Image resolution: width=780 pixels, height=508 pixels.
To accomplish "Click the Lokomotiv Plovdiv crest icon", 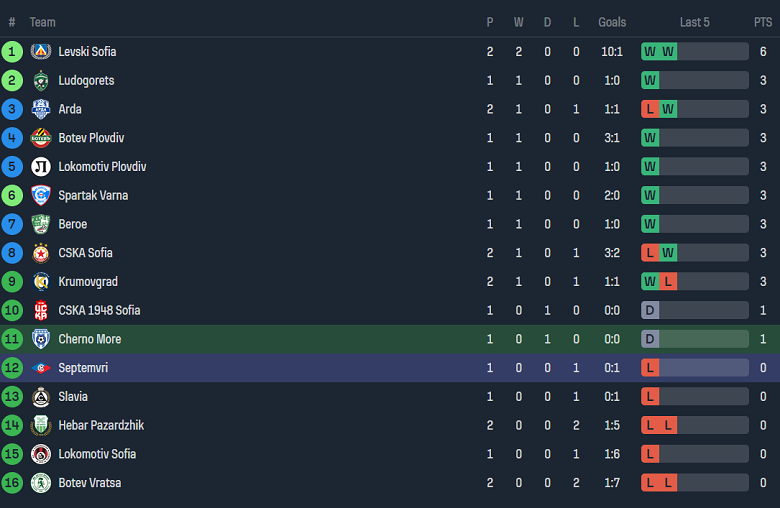I will point(41,167).
